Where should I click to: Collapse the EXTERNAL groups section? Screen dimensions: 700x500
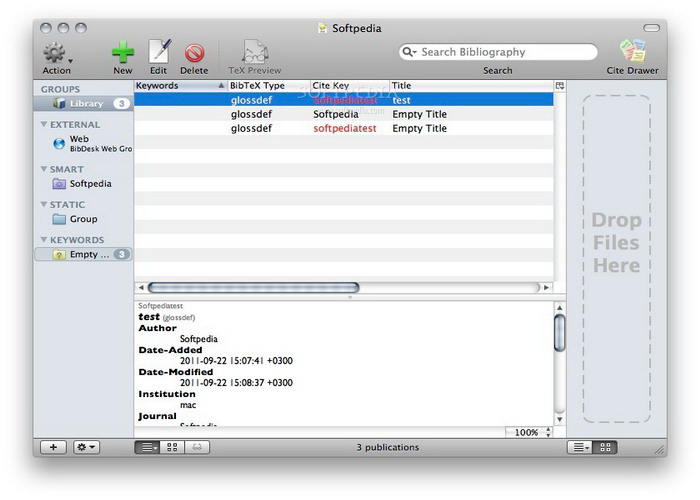tap(43, 125)
